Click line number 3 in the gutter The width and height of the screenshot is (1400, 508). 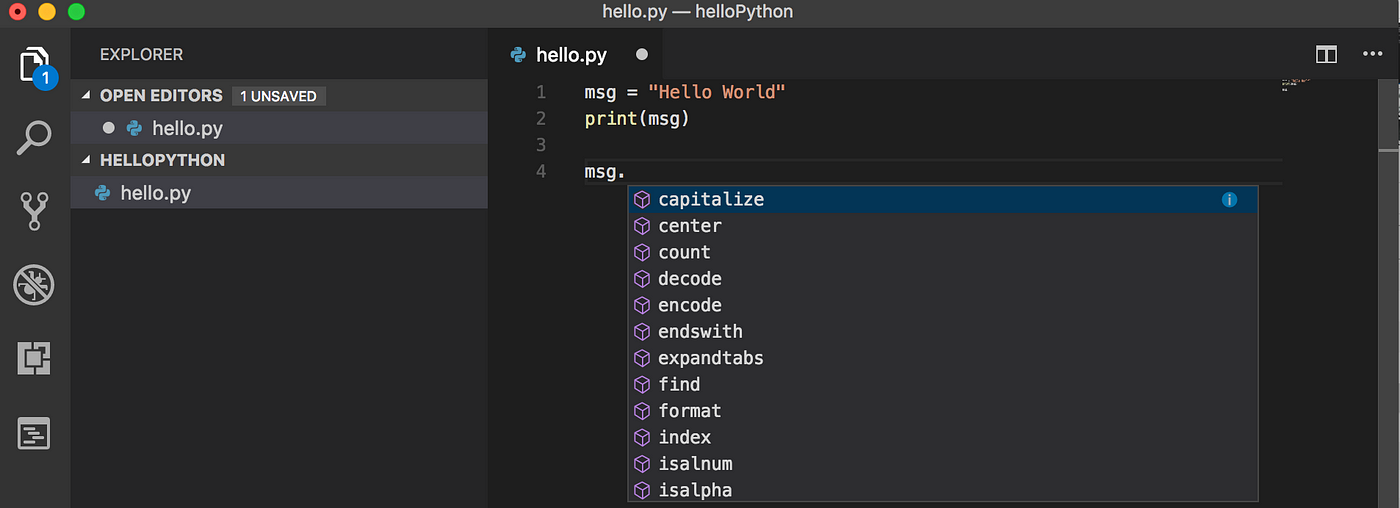(x=541, y=145)
